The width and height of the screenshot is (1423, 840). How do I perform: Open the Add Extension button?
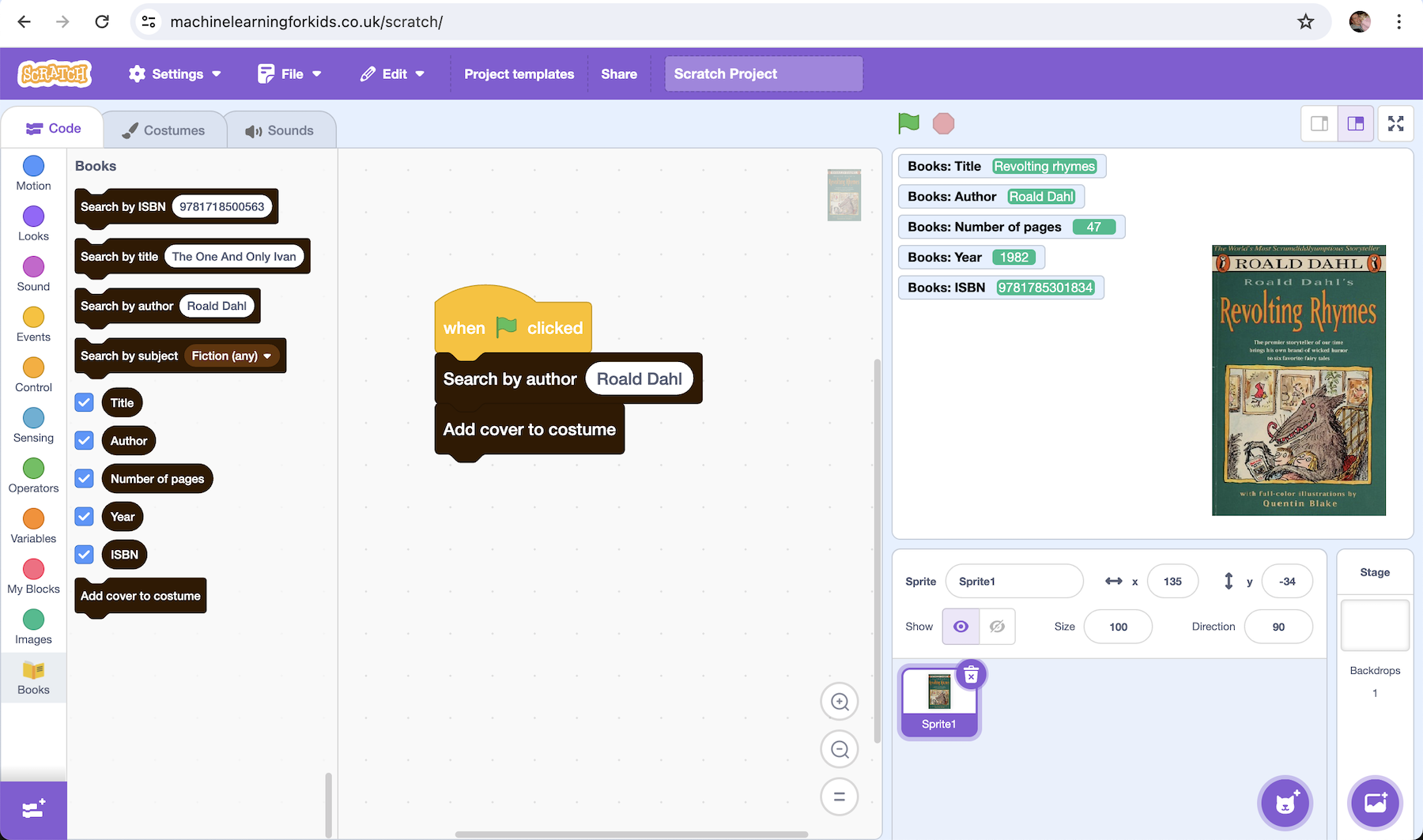tap(33, 809)
